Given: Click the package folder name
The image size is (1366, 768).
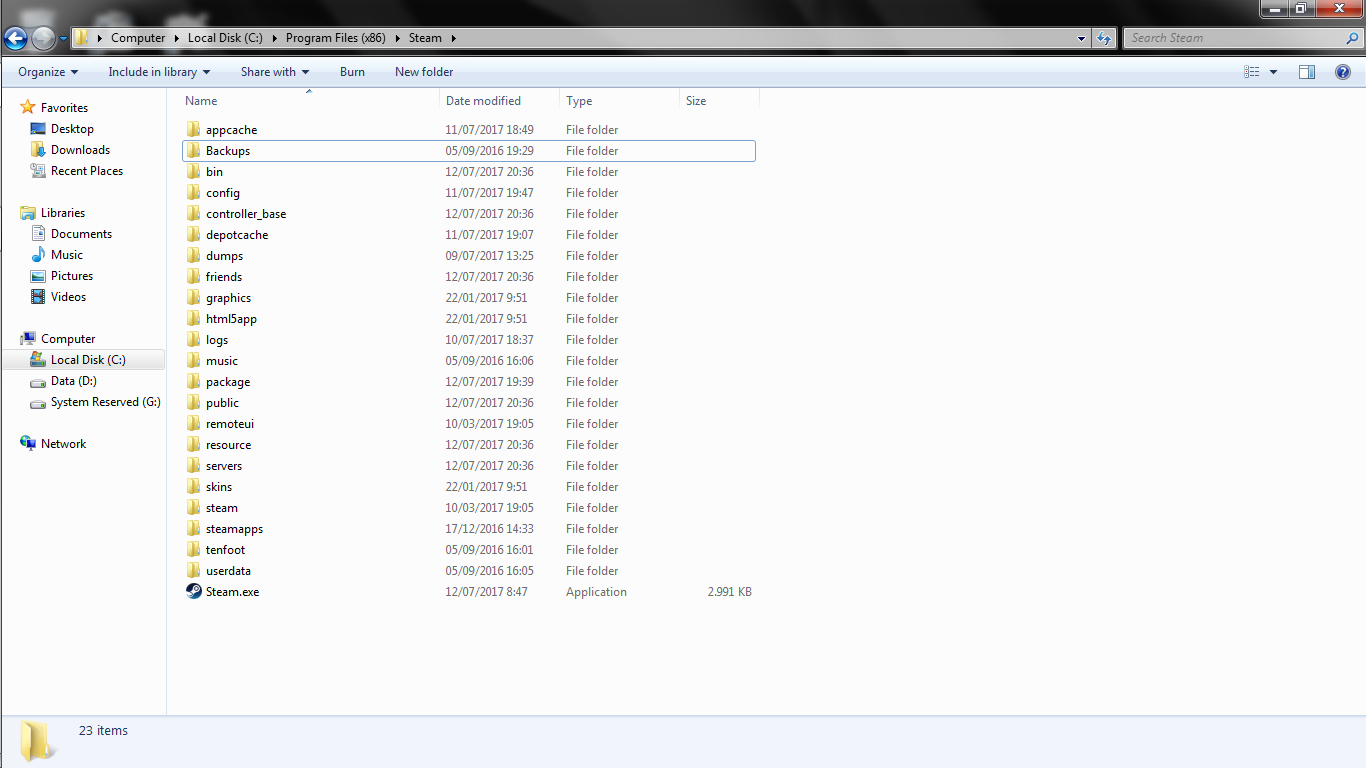Looking at the screenshot, I should coord(228,382).
